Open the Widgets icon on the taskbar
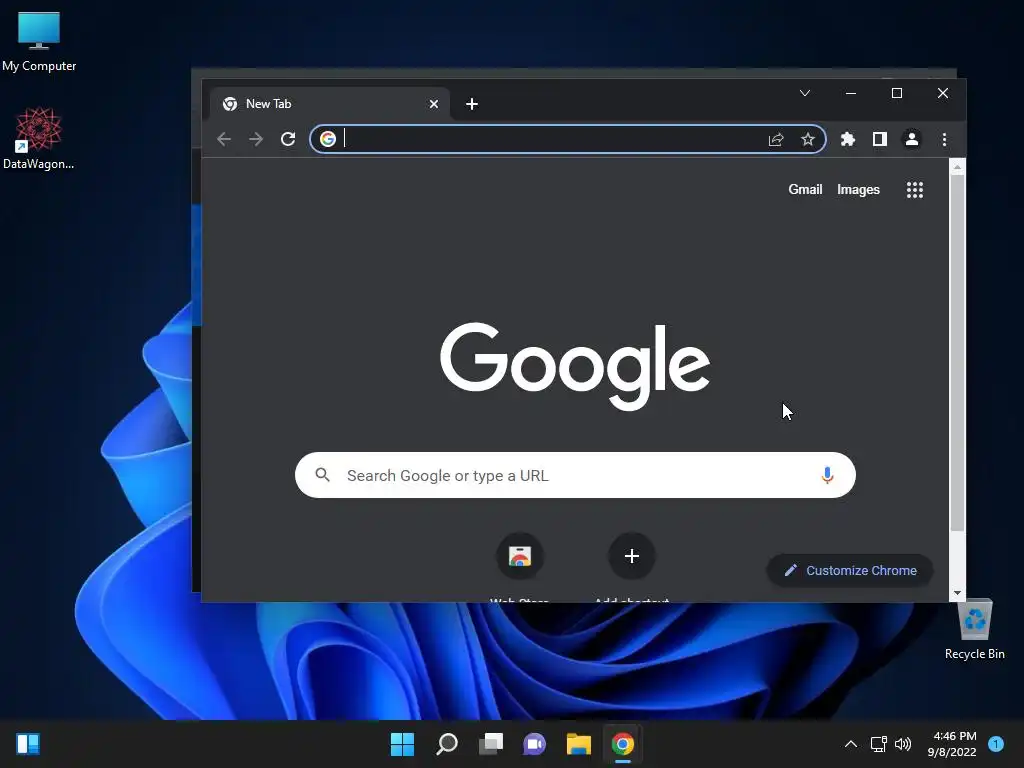 click(x=28, y=744)
